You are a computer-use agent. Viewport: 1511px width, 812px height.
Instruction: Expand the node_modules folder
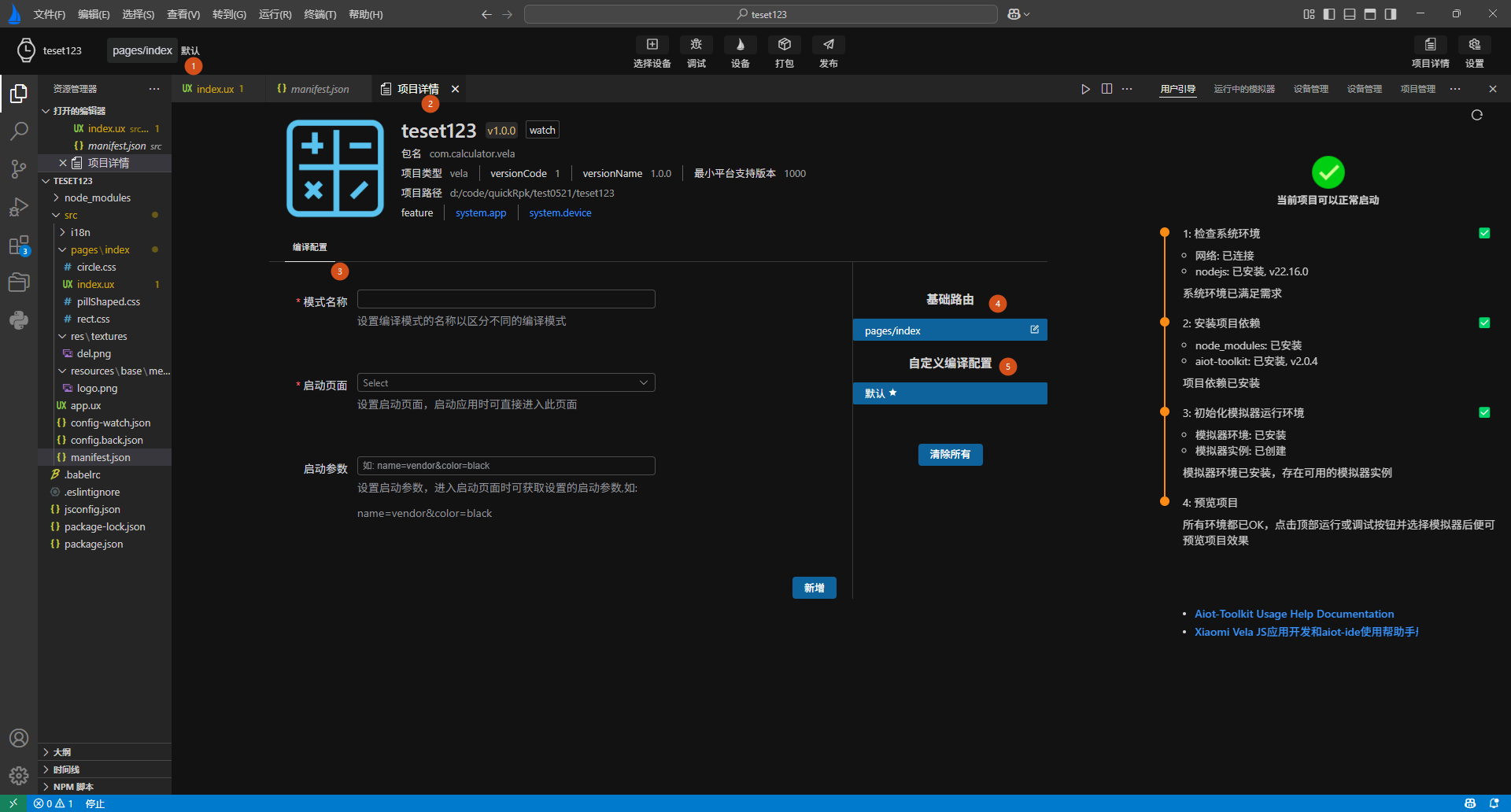tap(97, 198)
